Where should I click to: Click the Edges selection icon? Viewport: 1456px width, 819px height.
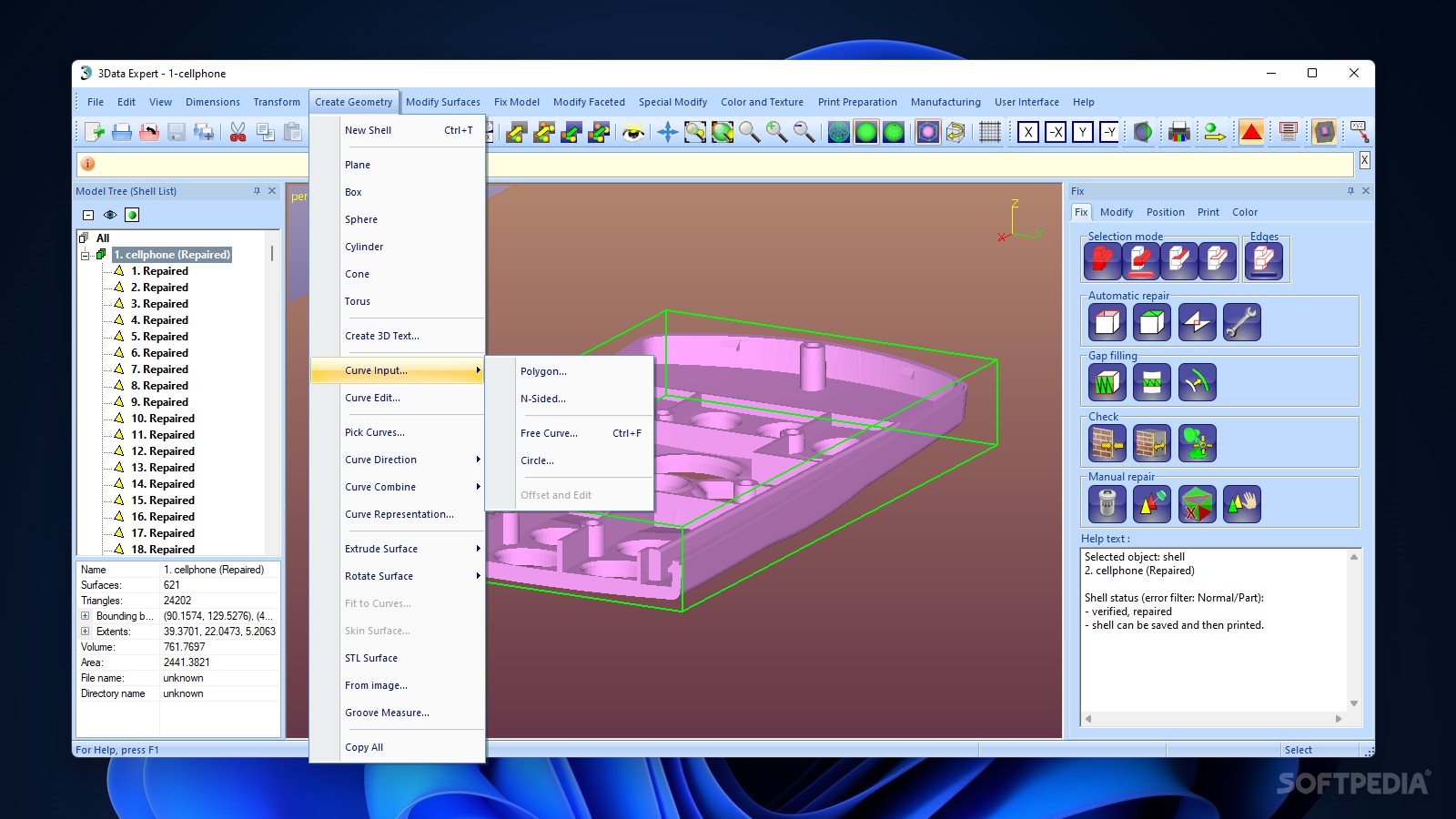[x=1264, y=261]
